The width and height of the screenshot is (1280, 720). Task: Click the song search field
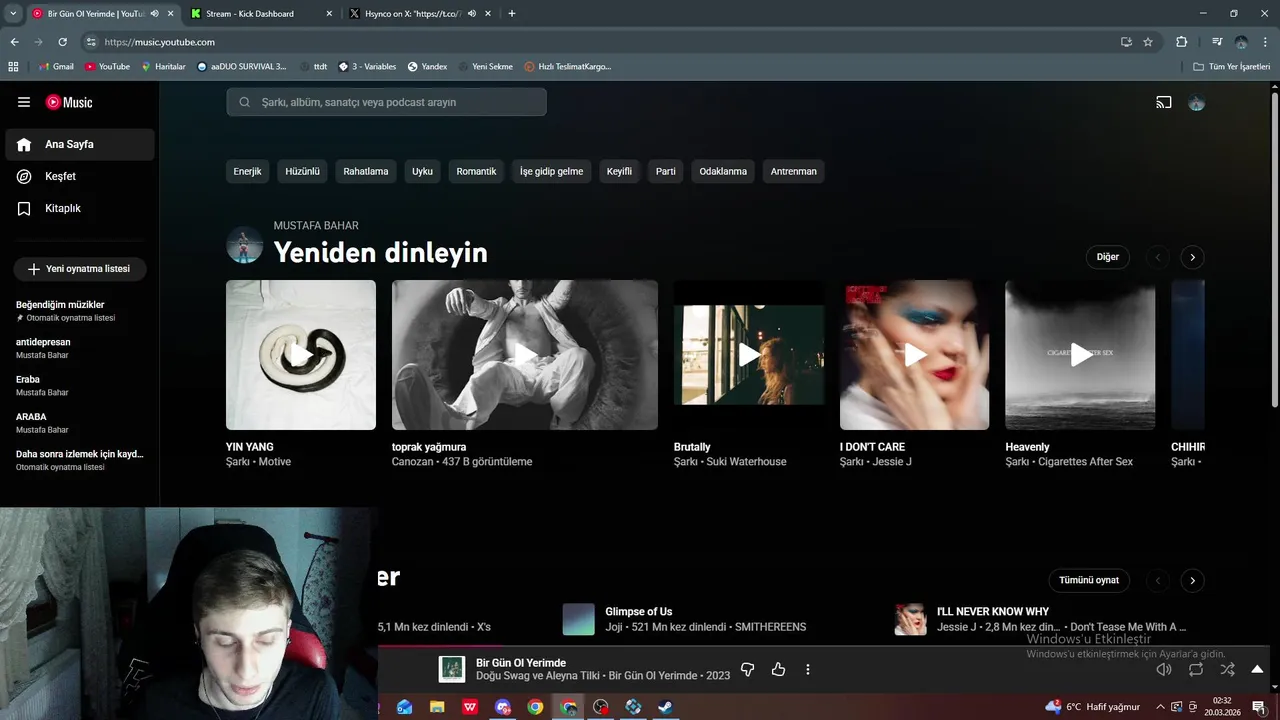[386, 102]
